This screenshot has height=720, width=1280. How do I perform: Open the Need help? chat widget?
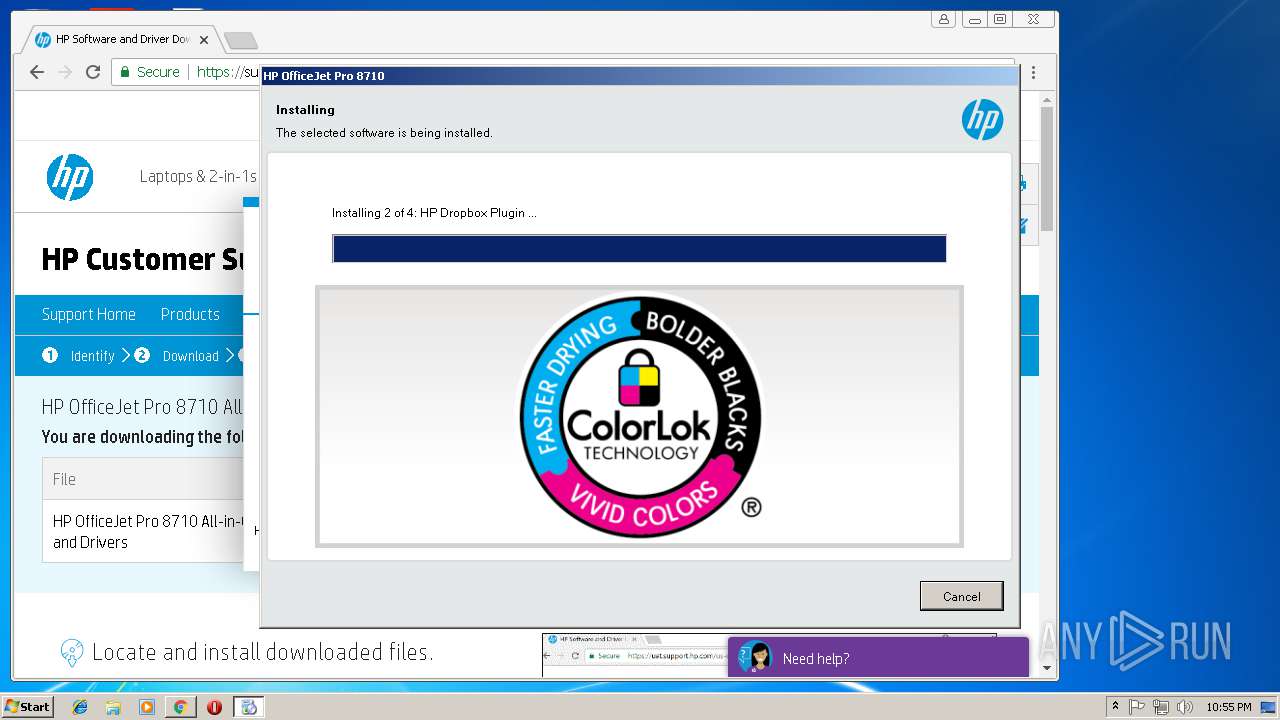878,658
